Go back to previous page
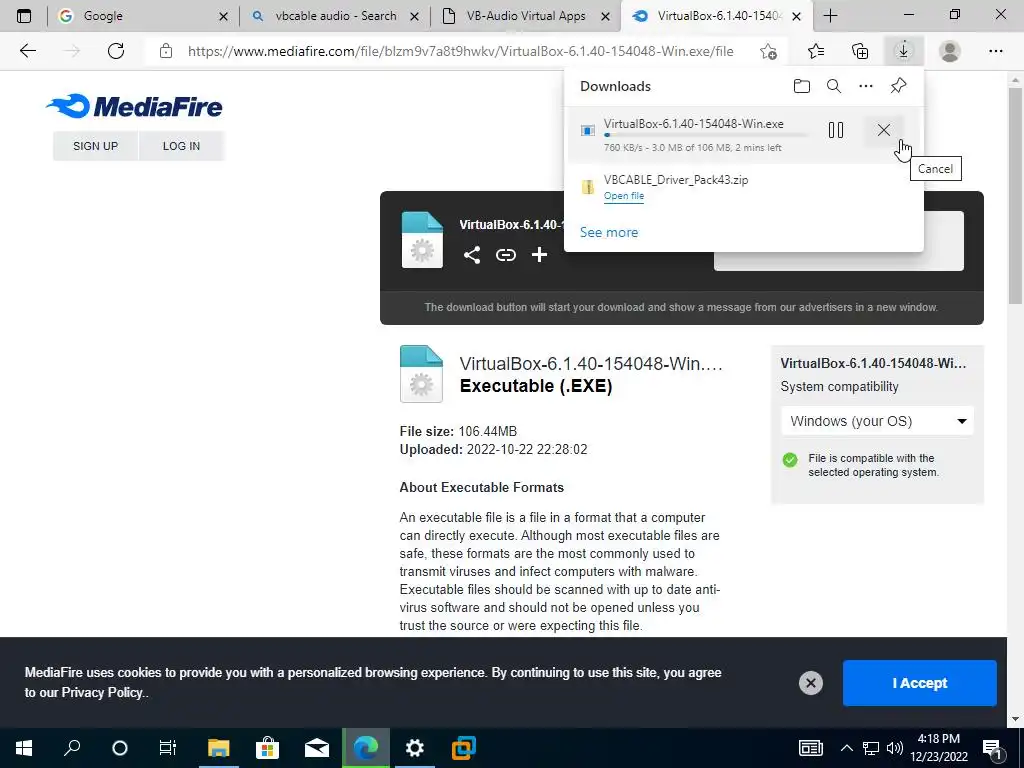Screen dimensions: 1024x768 [27, 51]
